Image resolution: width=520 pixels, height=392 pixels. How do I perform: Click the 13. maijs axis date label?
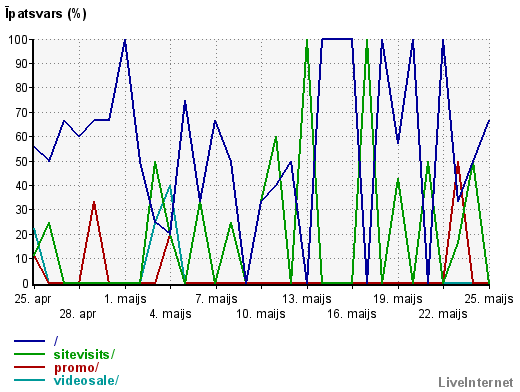pos(307,299)
